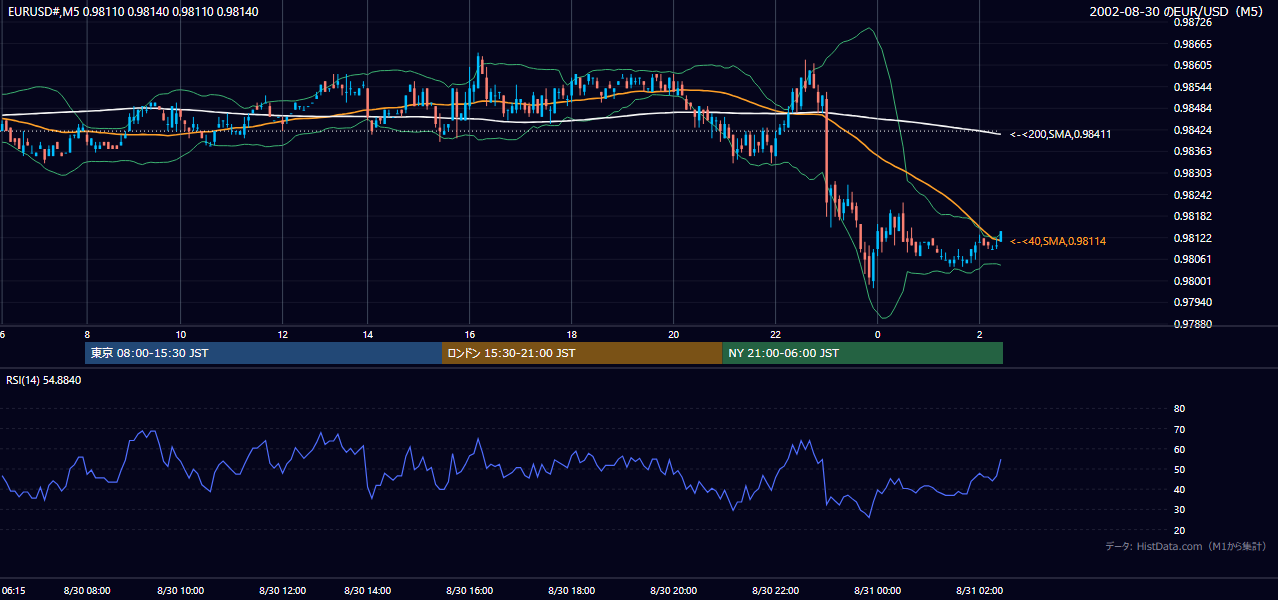Click price axis value 0.97880
This screenshot has height=600, width=1278.
coord(1192,324)
